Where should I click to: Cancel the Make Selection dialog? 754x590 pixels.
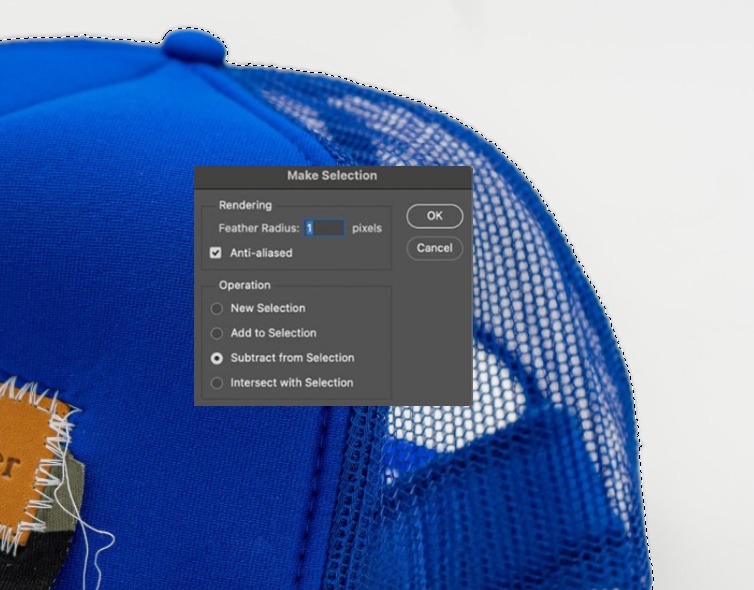[434, 248]
